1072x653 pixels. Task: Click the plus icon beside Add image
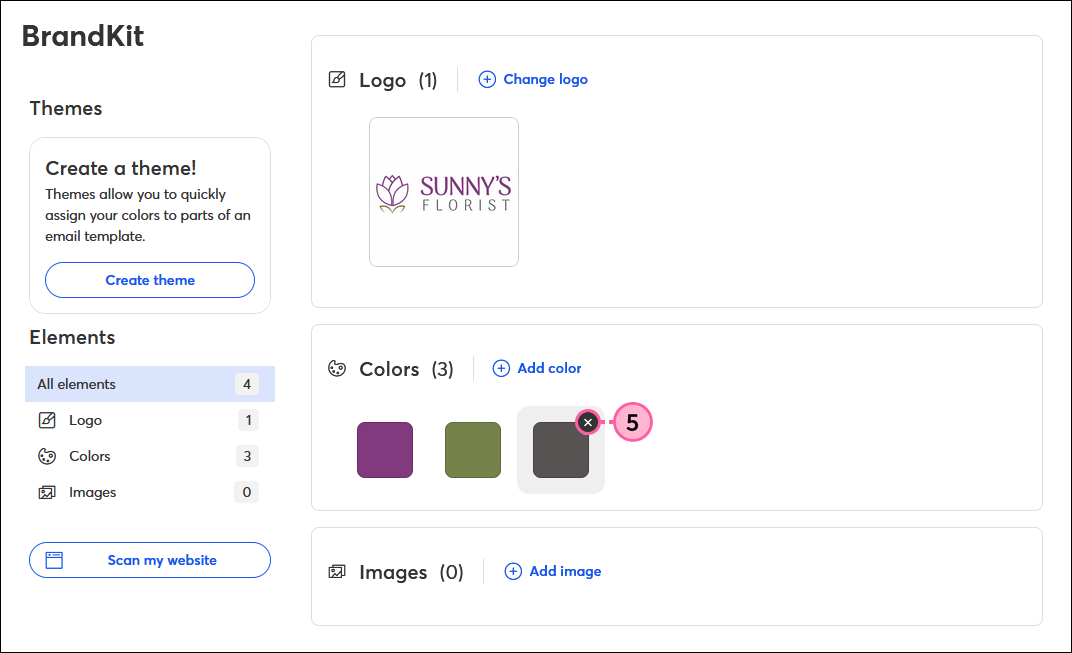tap(513, 572)
